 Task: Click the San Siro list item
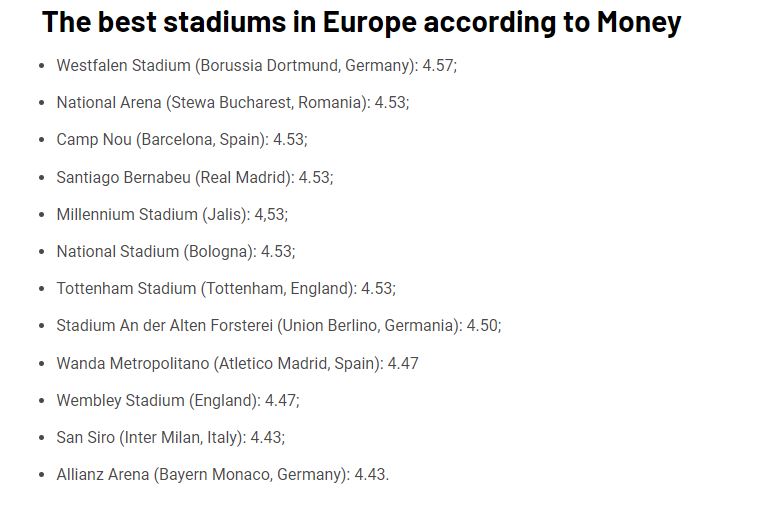[x=170, y=437]
